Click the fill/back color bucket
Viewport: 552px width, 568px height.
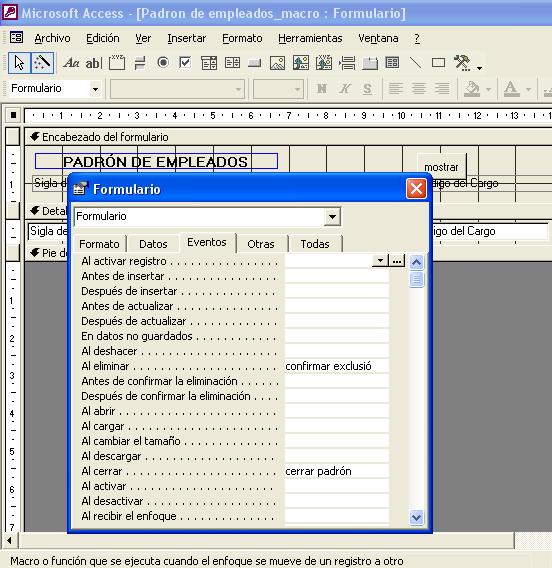tap(472, 89)
